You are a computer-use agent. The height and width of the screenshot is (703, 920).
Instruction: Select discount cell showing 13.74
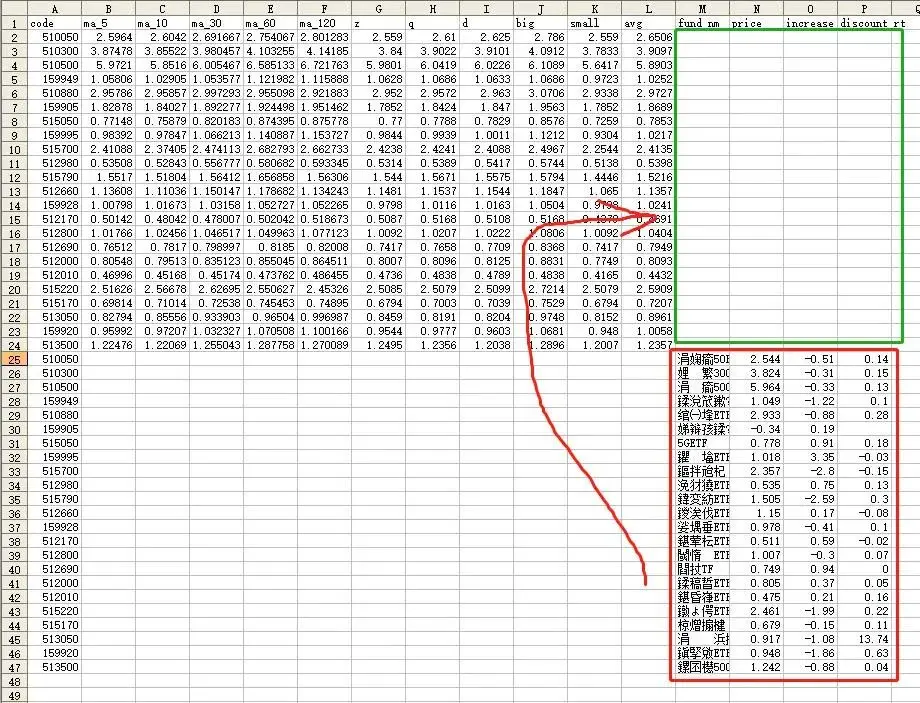tap(864, 639)
